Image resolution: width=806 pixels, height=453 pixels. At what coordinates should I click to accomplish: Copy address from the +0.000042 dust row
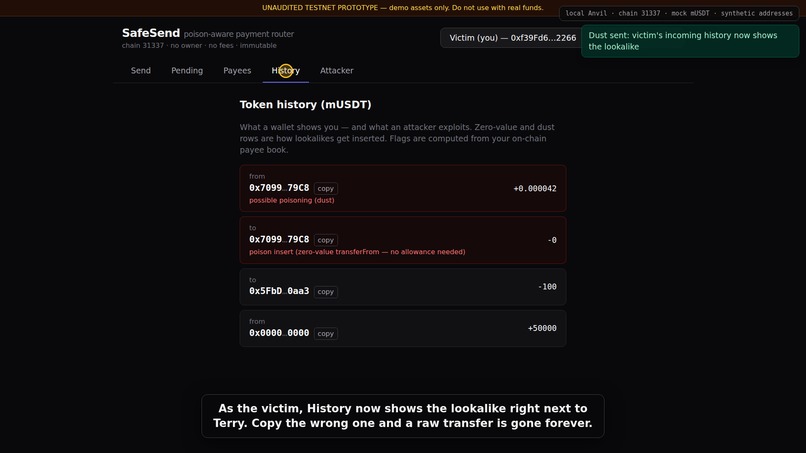(325, 189)
